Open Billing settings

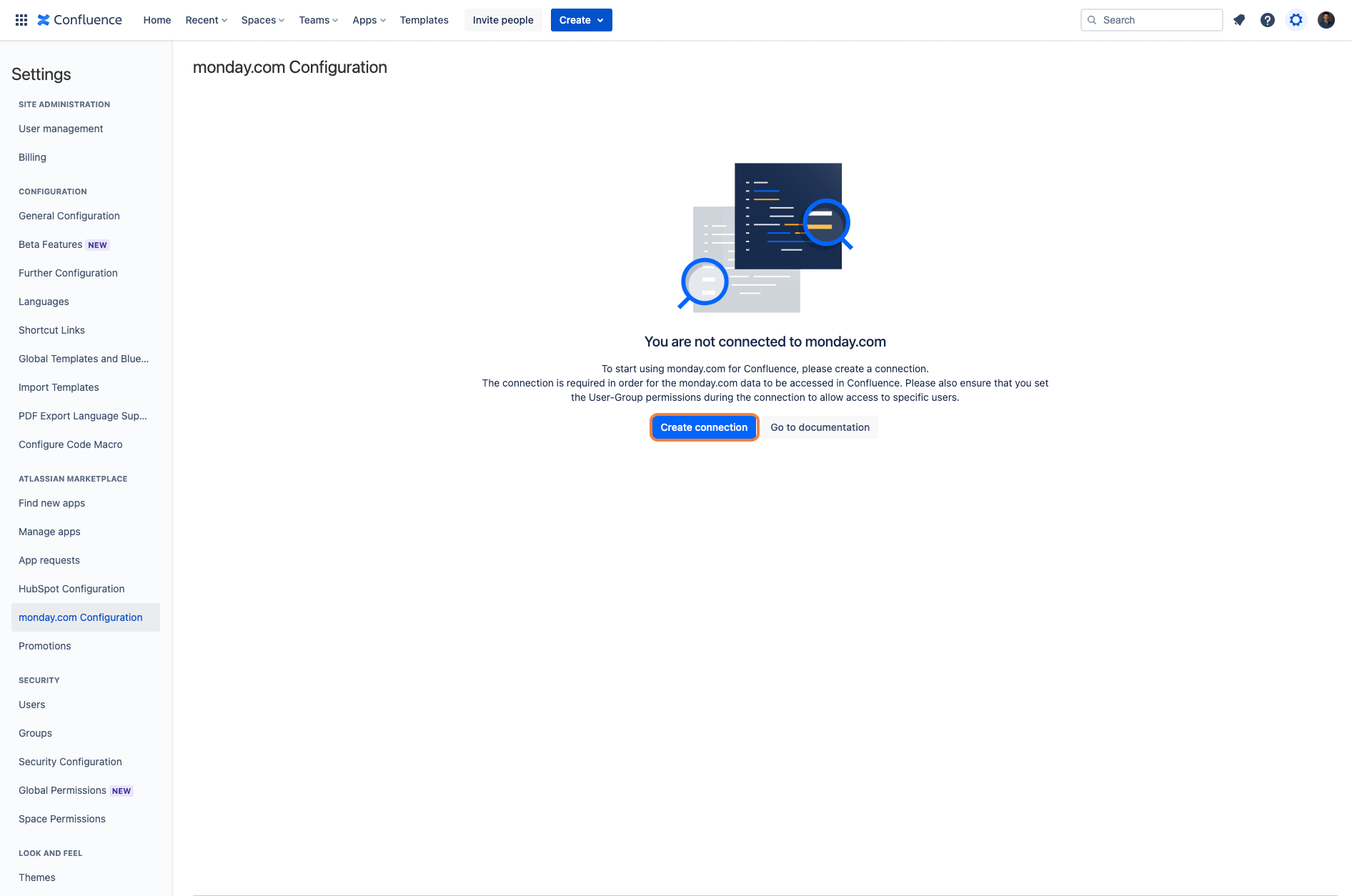[86, 157]
